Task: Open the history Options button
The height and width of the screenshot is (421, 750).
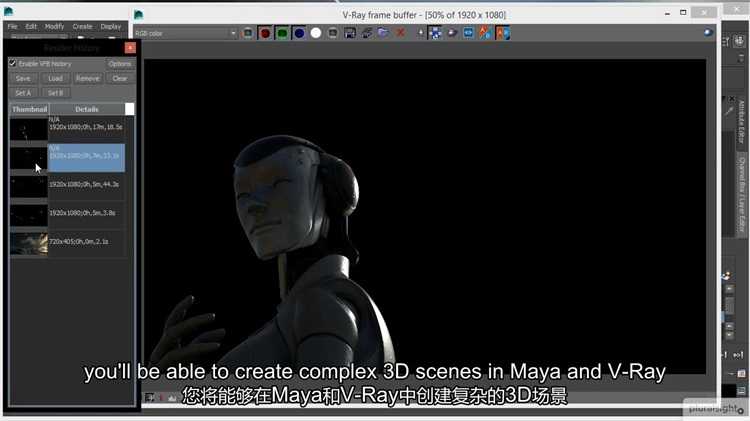Action: tap(120, 64)
